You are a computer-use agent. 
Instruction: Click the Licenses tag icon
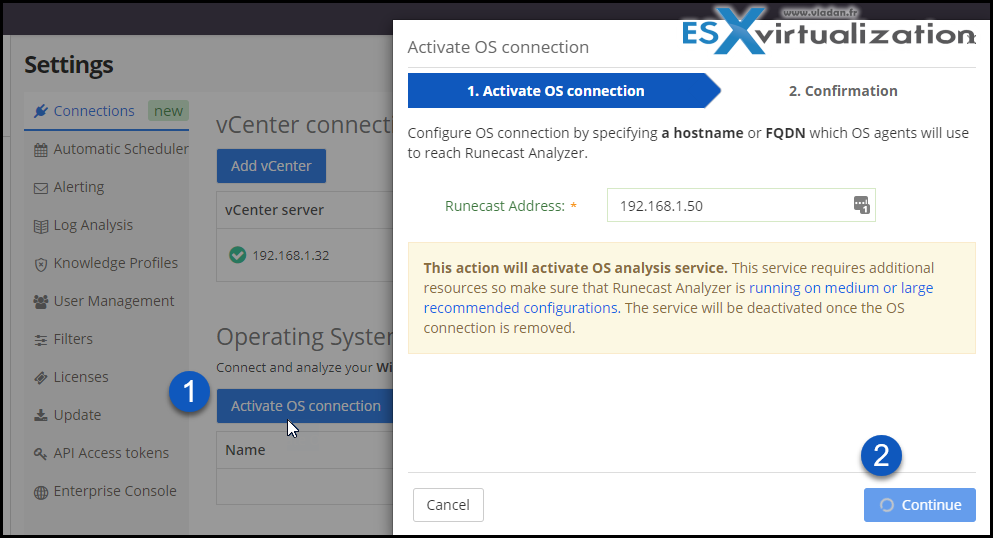tap(41, 378)
